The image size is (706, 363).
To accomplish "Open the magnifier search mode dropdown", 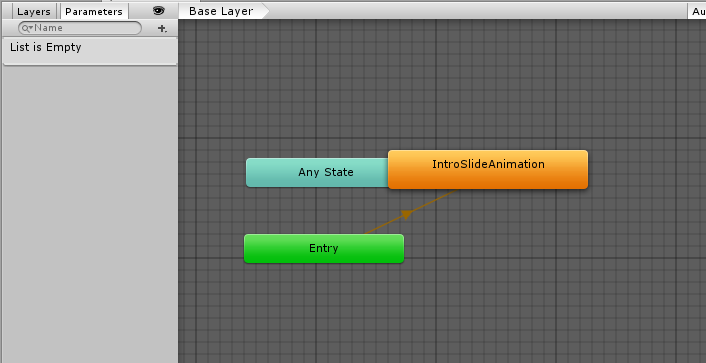I will tap(27, 28).
